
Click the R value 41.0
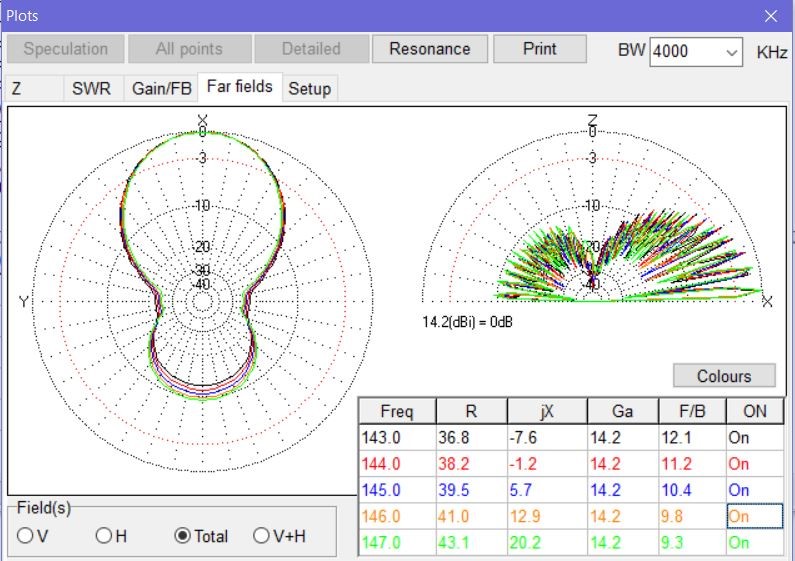pos(472,516)
